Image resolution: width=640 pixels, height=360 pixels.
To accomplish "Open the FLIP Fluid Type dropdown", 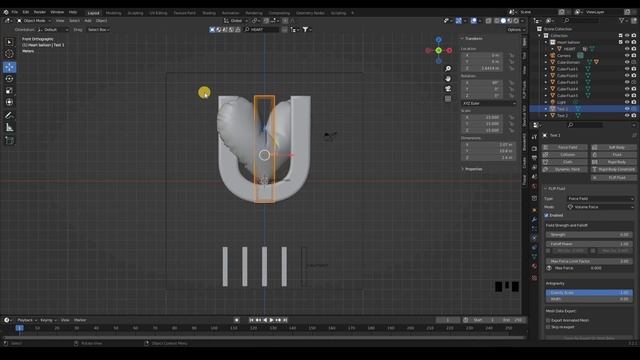I will coord(600,198).
